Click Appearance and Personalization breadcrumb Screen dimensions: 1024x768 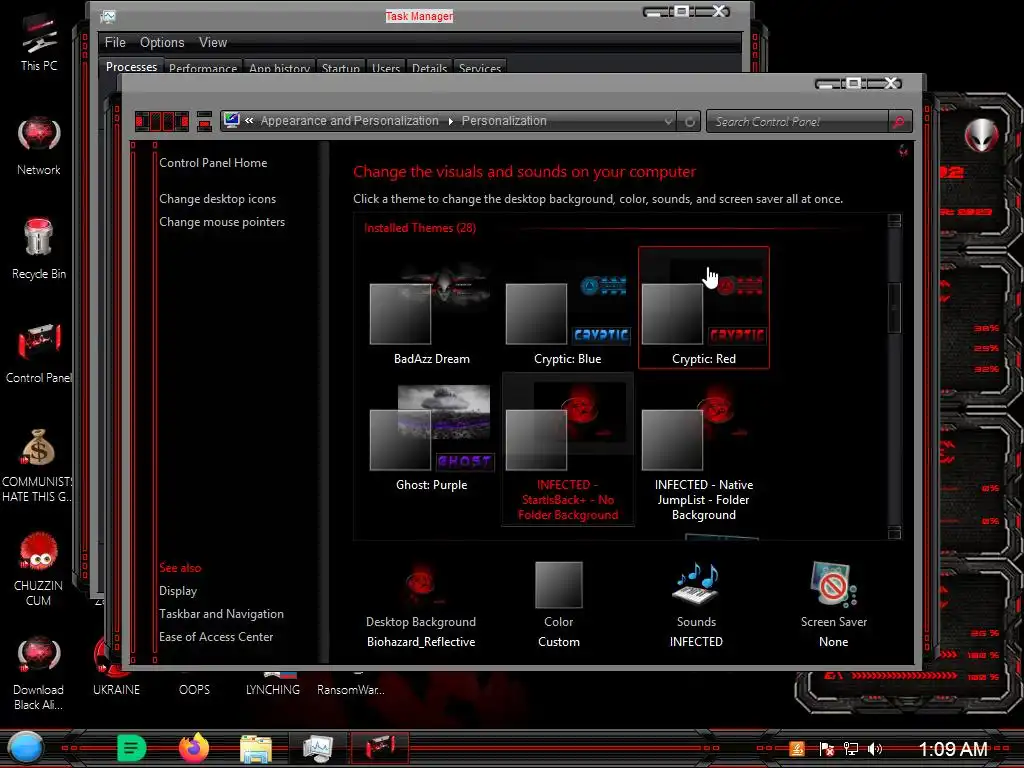(x=349, y=121)
